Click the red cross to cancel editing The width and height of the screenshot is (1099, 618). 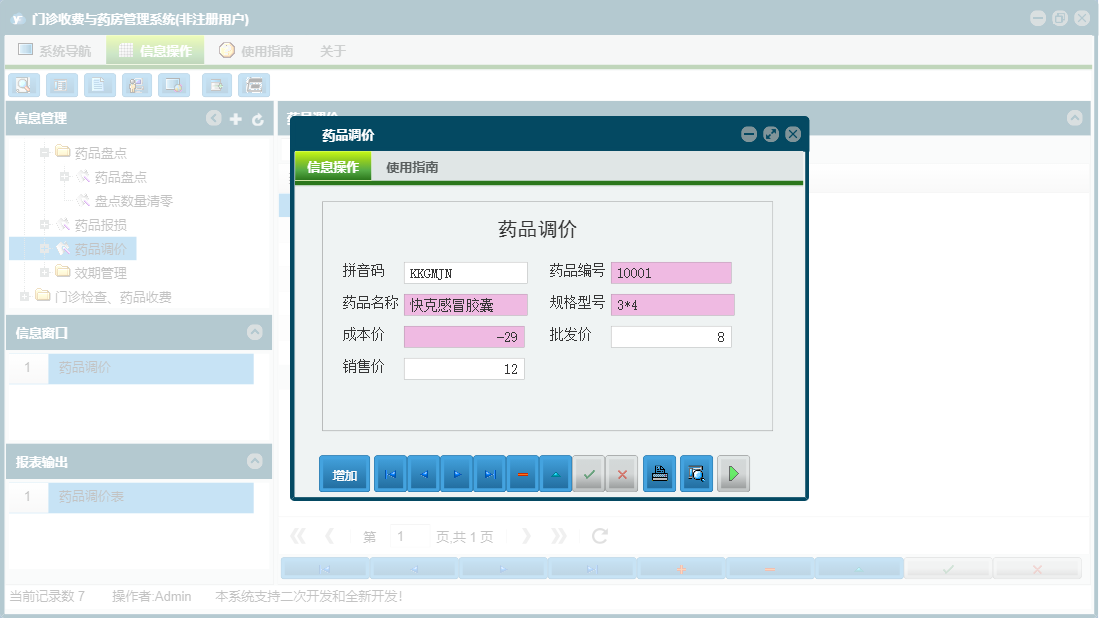point(622,473)
